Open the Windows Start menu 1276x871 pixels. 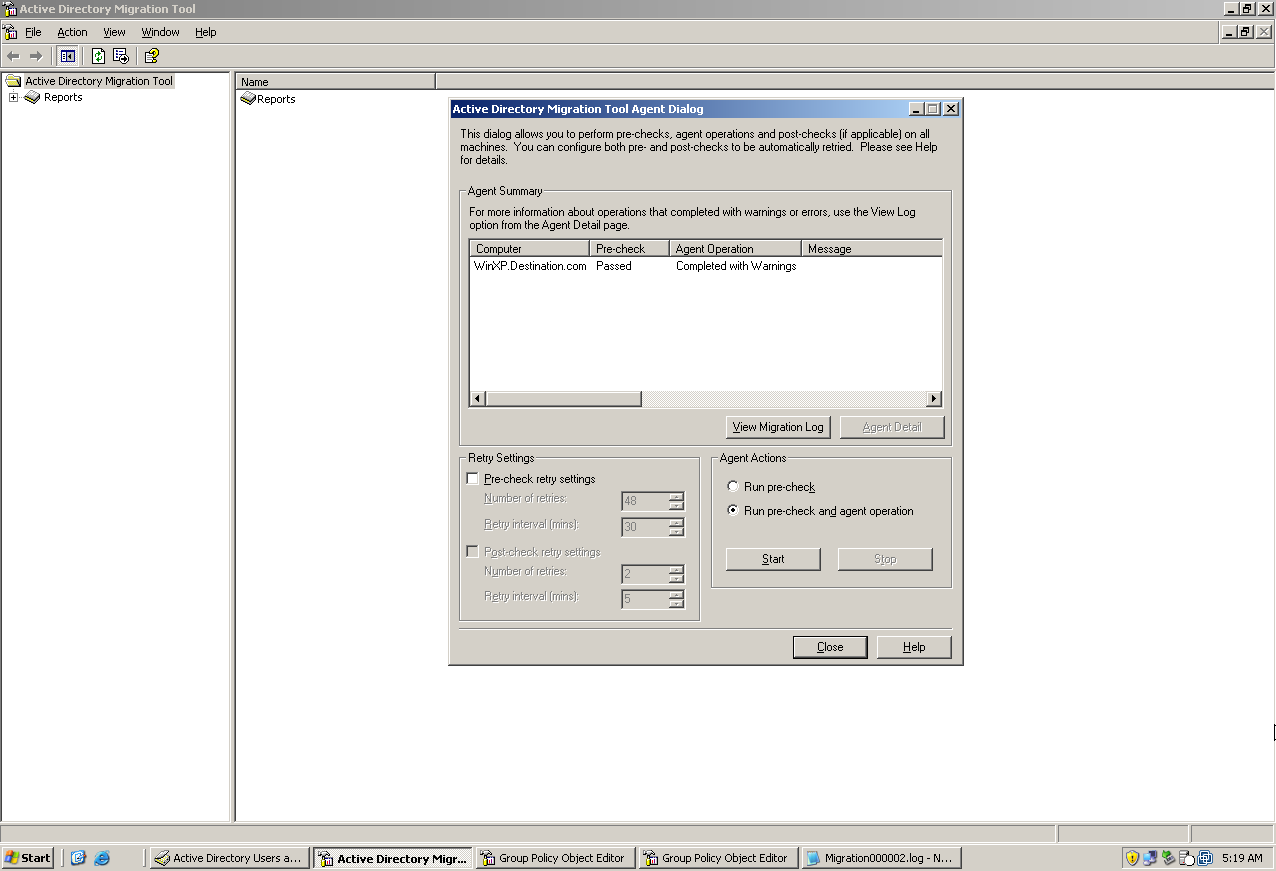tap(28, 858)
